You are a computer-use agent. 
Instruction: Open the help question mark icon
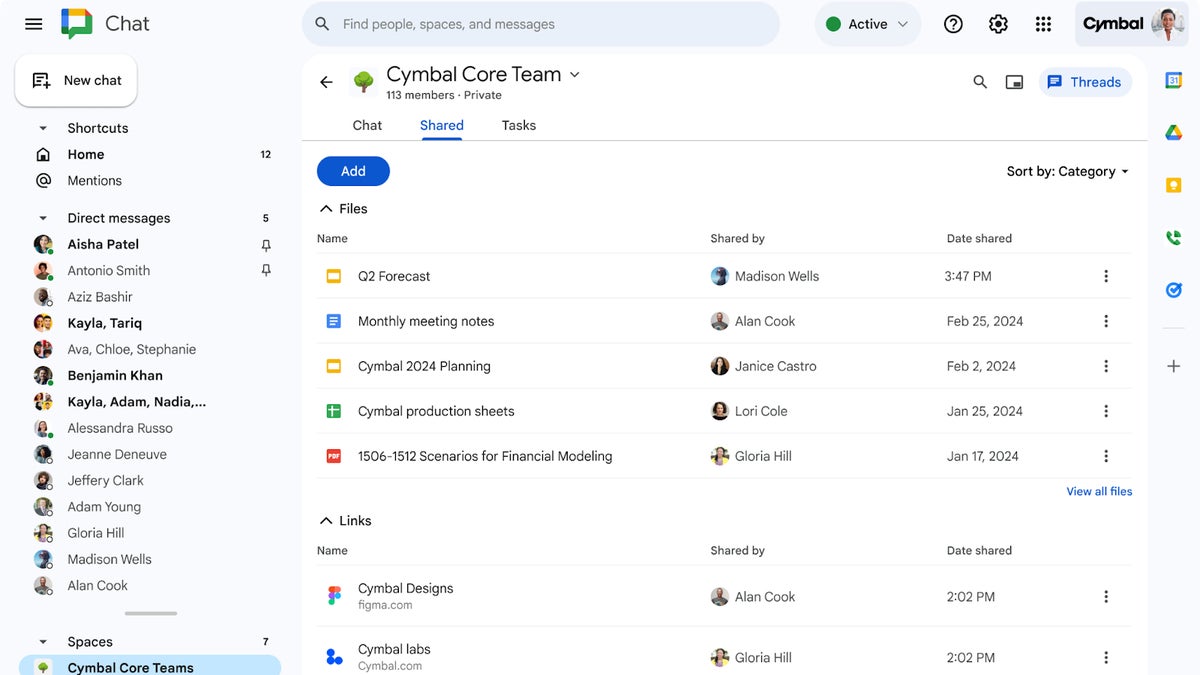[x=953, y=24]
